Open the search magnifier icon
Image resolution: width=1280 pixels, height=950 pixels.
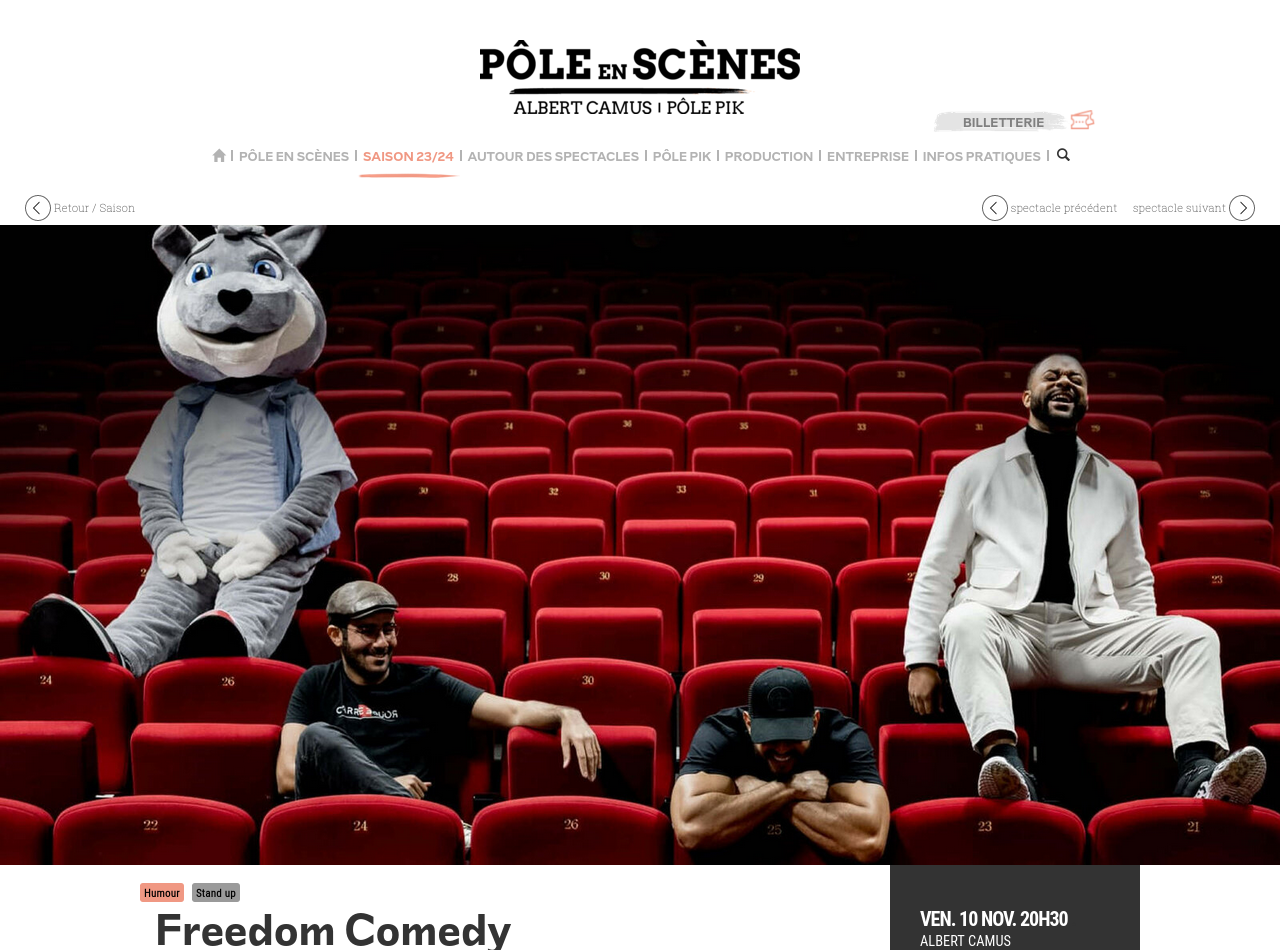coord(1063,155)
